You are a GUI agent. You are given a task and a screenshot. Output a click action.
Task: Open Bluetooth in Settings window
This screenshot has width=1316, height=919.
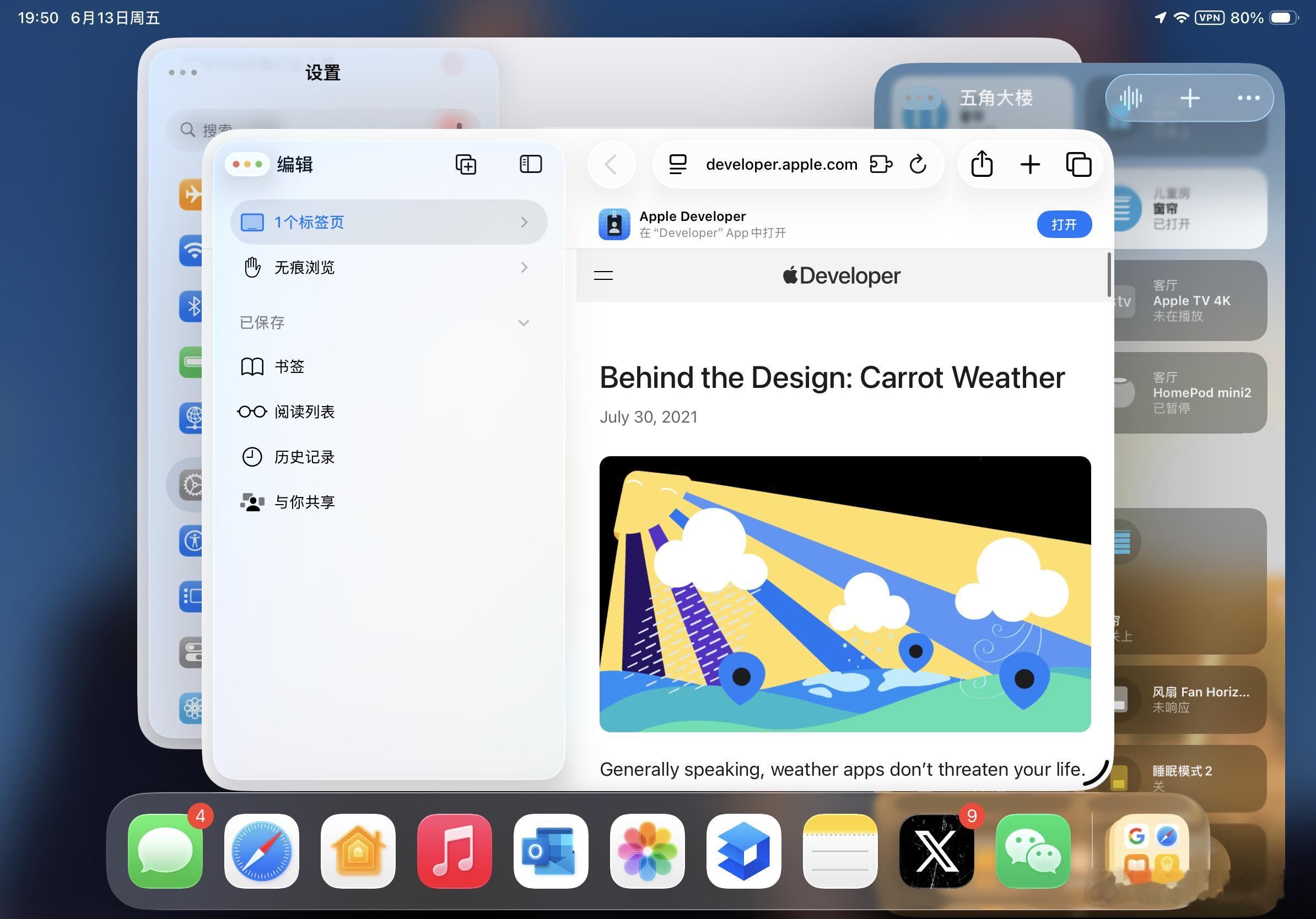[x=191, y=306]
